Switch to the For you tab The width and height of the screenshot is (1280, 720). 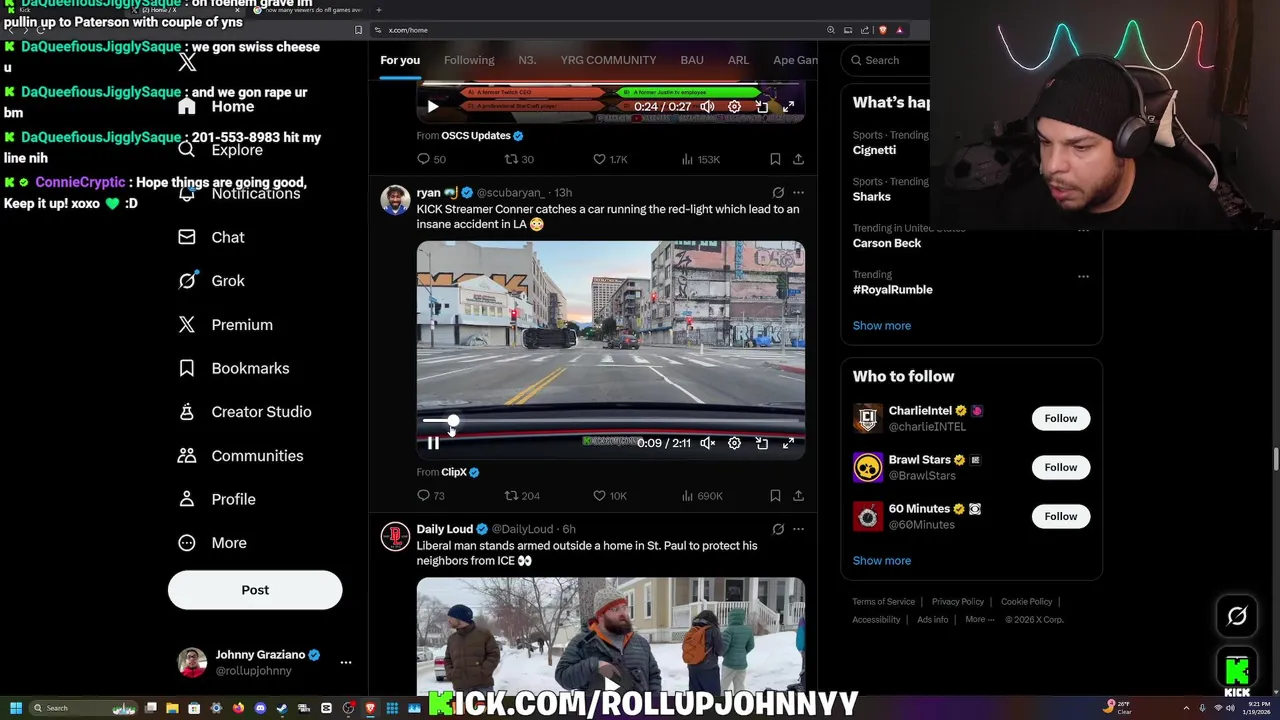tap(400, 60)
